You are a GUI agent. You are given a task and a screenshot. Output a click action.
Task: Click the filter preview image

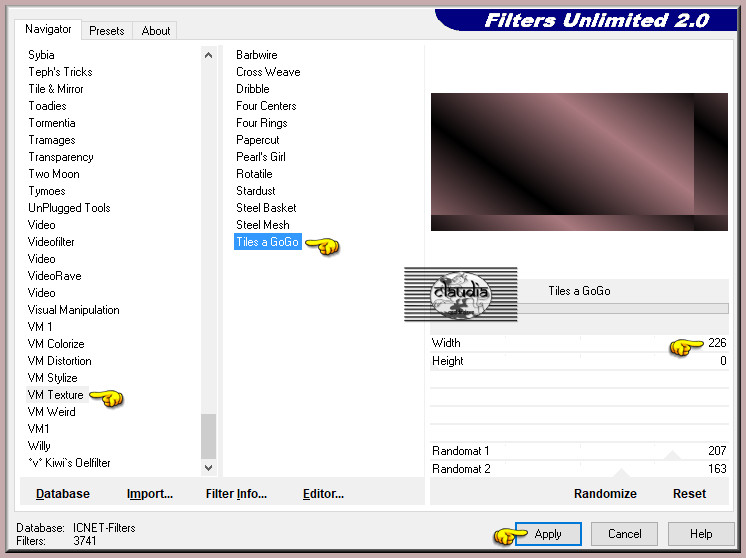579,162
